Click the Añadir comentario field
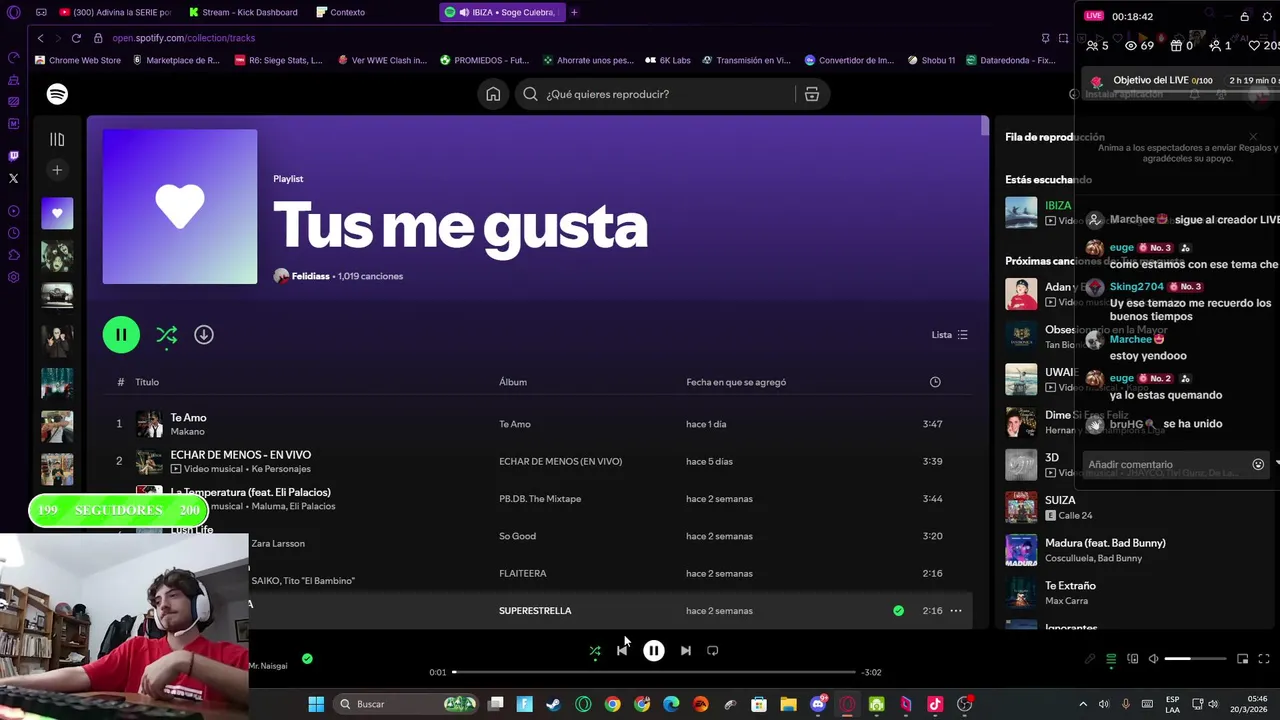Image resolution: width=1280 pixels, height=720 pixels. 1165,464
